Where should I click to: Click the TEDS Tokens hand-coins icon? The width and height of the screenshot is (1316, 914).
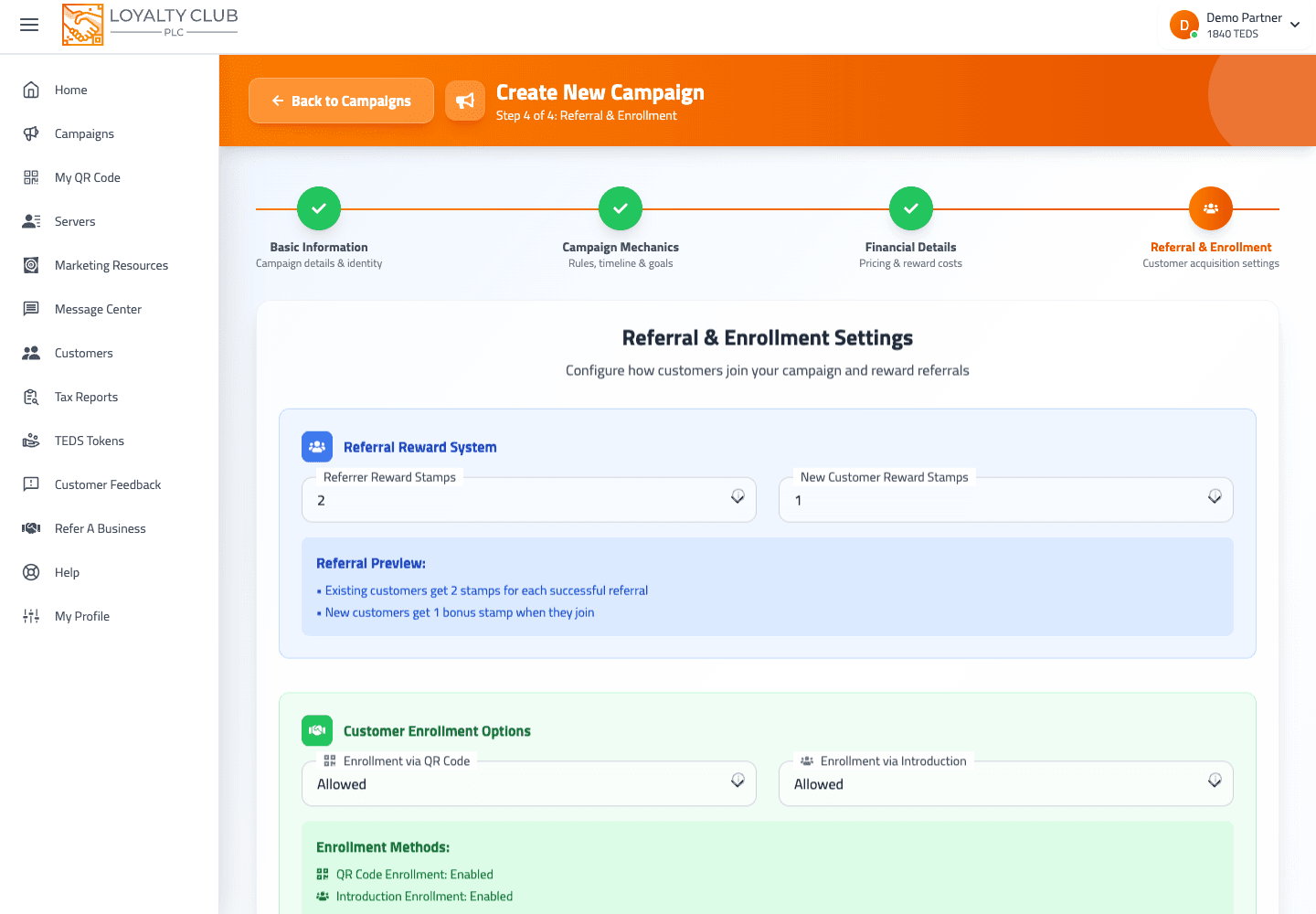pos(31,441)
